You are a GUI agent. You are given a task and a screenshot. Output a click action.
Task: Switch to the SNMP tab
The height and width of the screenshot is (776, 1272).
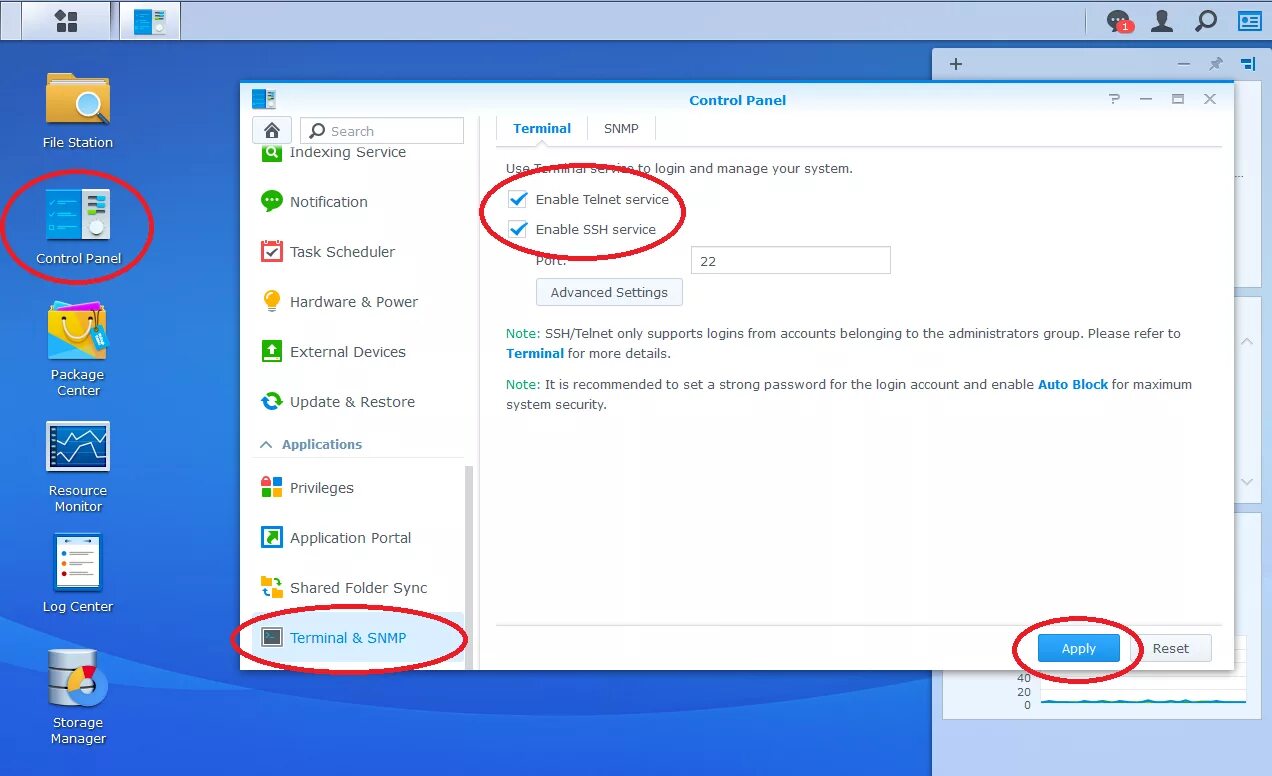pyautogui.click(x=620, y=128)
